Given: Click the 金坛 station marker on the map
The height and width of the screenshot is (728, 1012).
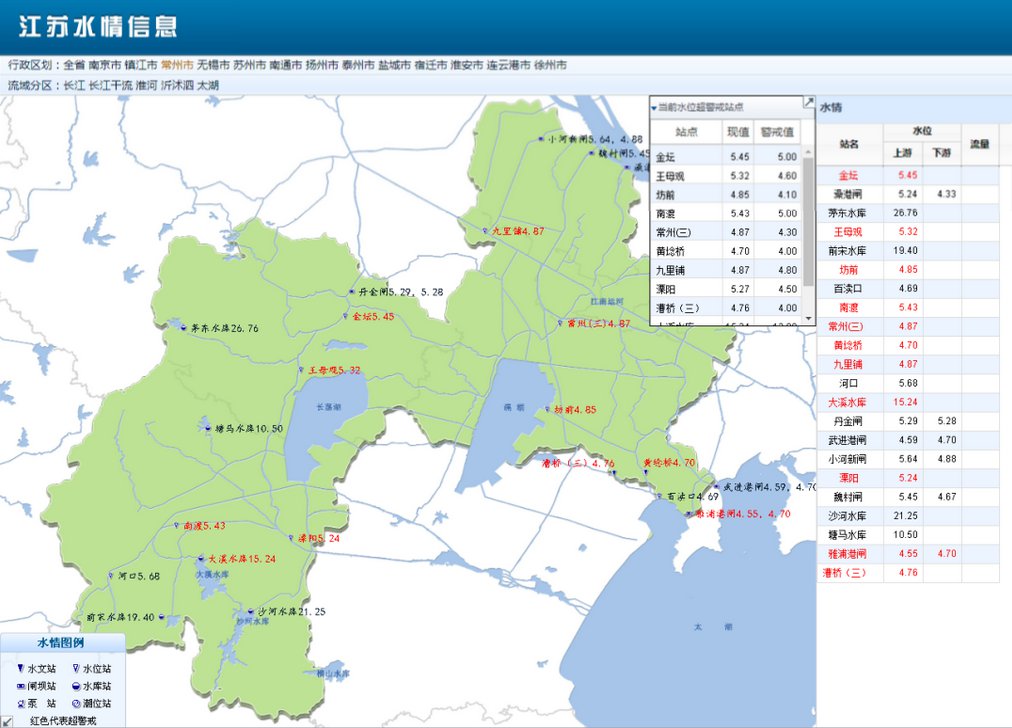Looking at the screenshot, I should [x=344, y=316].
